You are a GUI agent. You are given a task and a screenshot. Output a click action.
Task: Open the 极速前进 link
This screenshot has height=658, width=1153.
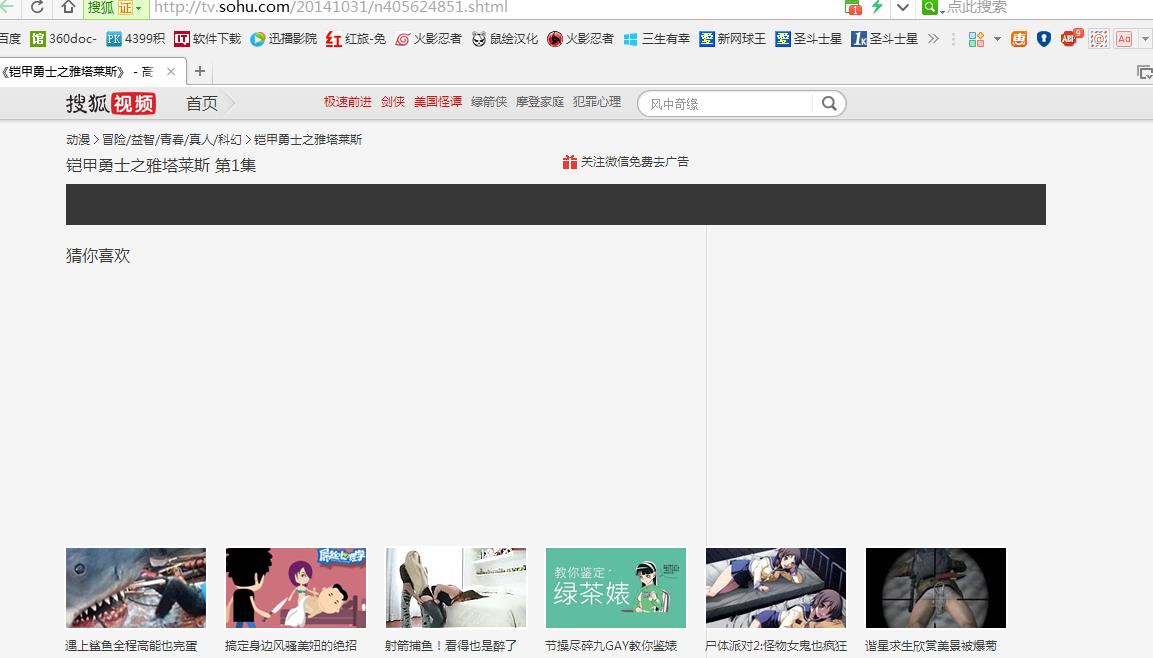348,101
